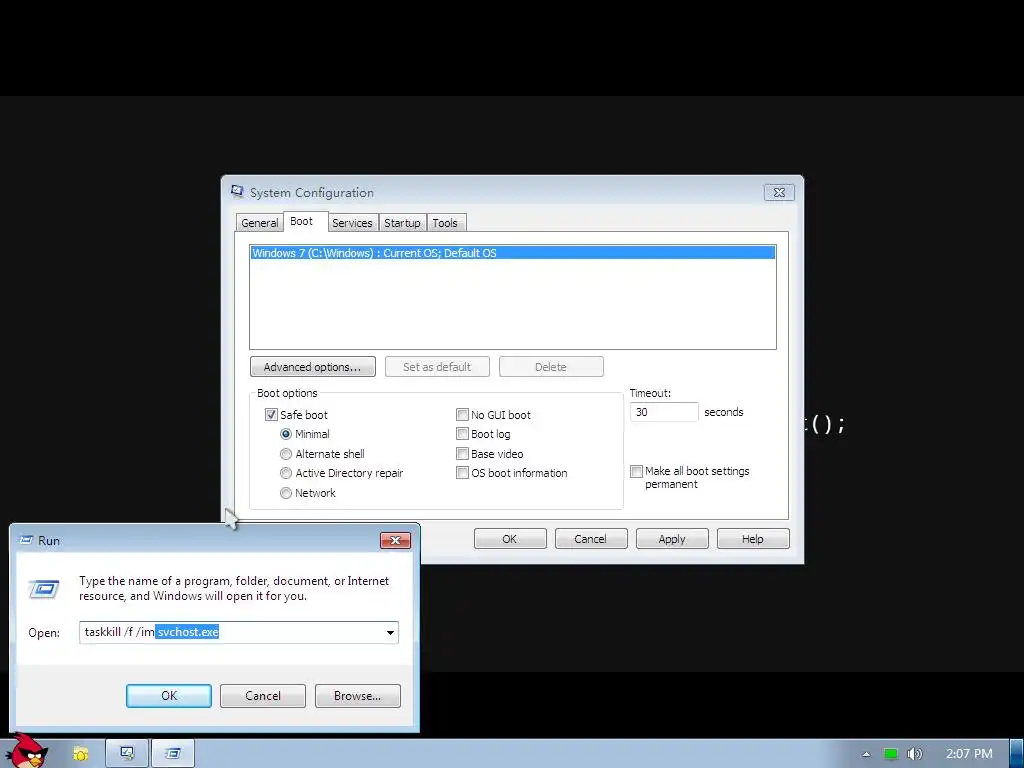Click OK in the Run dialog
This screenshot has width=1024, height=768.
click(168, 696)
